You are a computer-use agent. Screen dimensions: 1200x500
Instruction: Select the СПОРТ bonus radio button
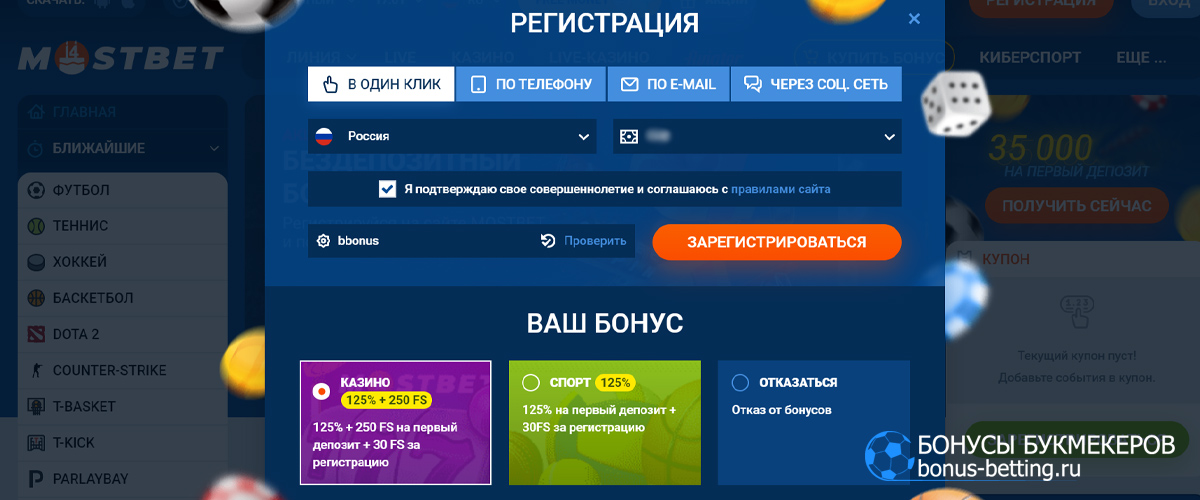pos(530,383)
